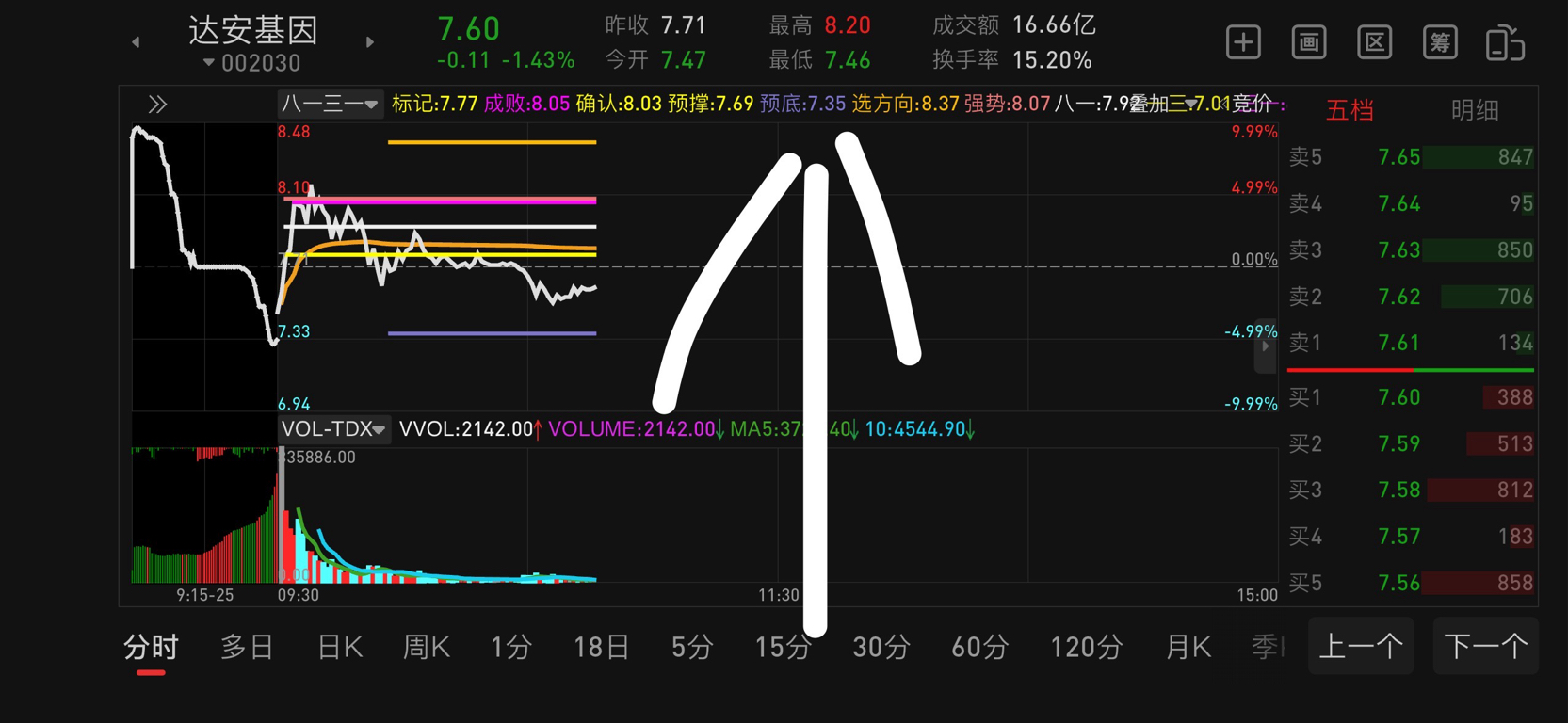The image size is (1568, 724).
Task: Select the 1分 chart tab
Action: click(511, 648)
